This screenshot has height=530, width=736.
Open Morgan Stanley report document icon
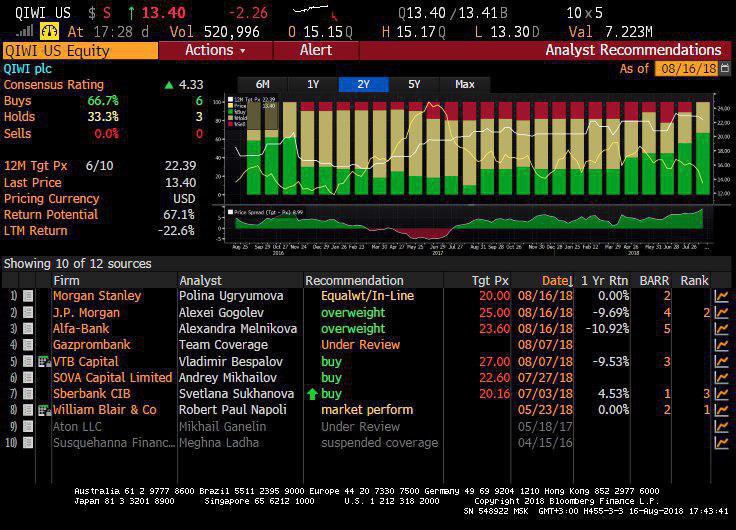(x=28, y=296)
